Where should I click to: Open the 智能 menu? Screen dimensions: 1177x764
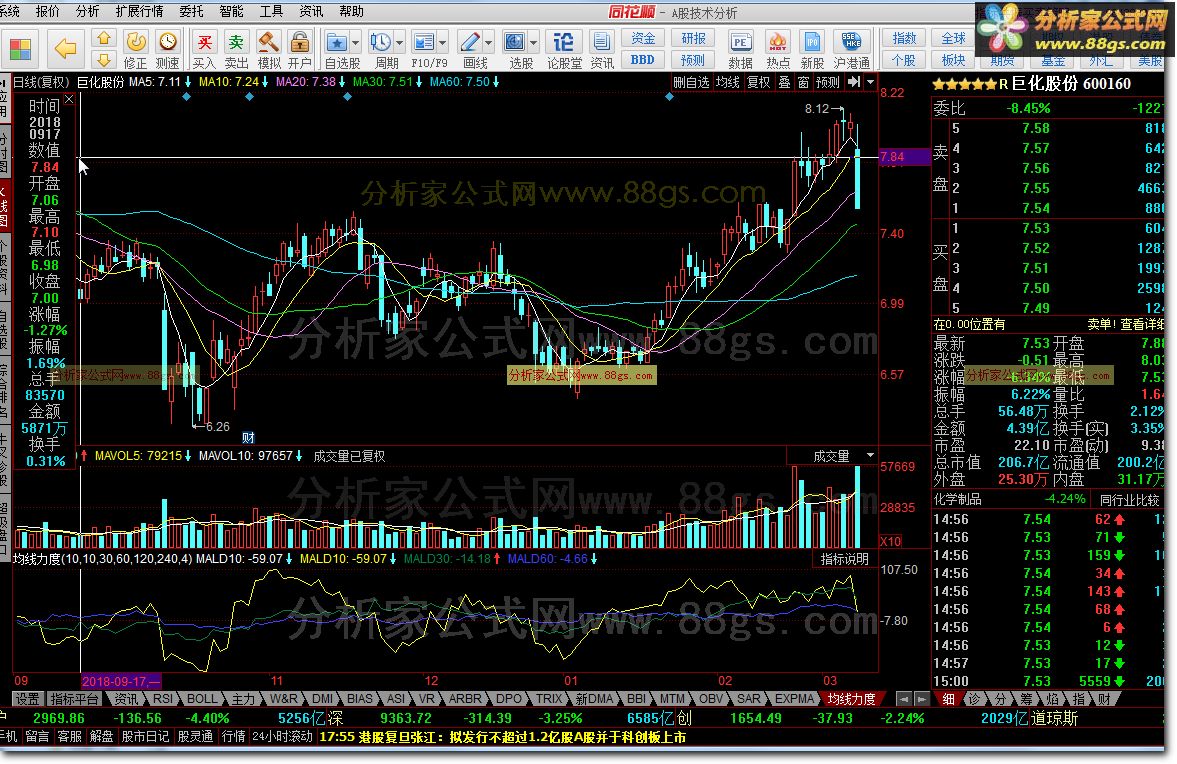click(230, 11)
